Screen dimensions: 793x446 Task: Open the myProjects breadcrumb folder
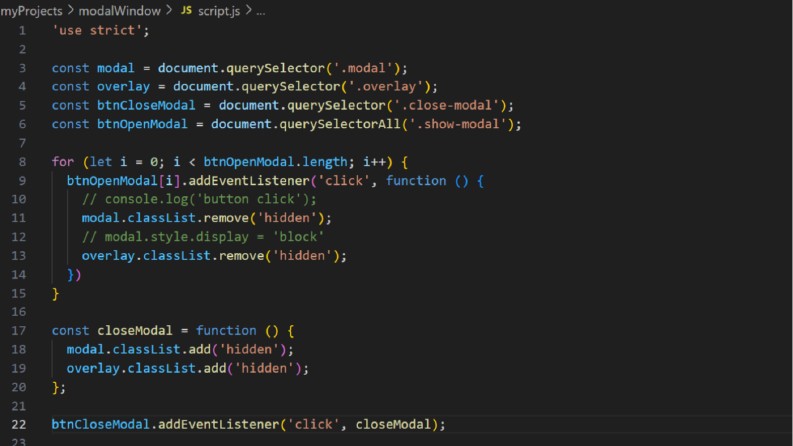coord(31,11)
